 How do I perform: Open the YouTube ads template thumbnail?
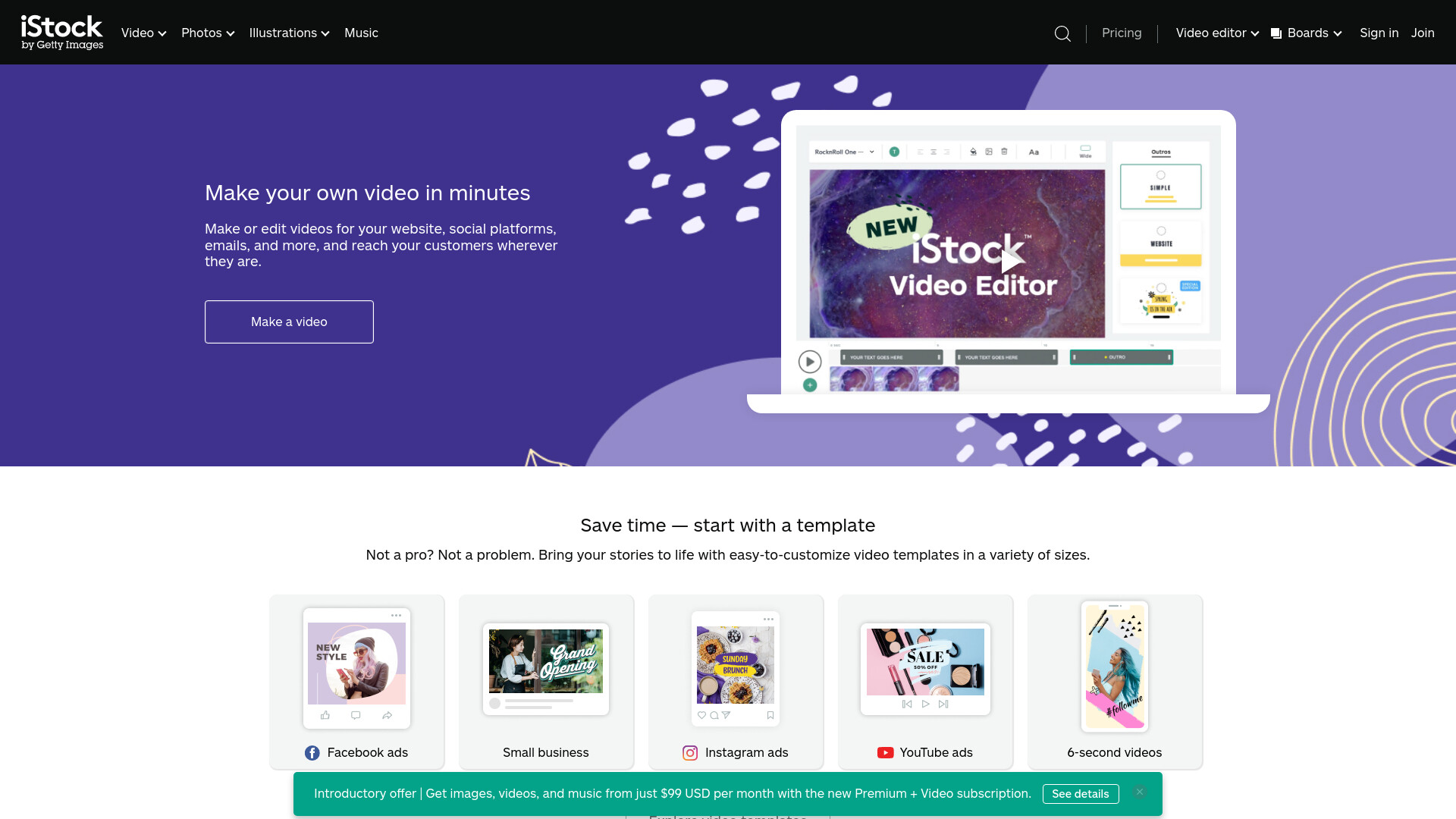[x=925, y=669]
